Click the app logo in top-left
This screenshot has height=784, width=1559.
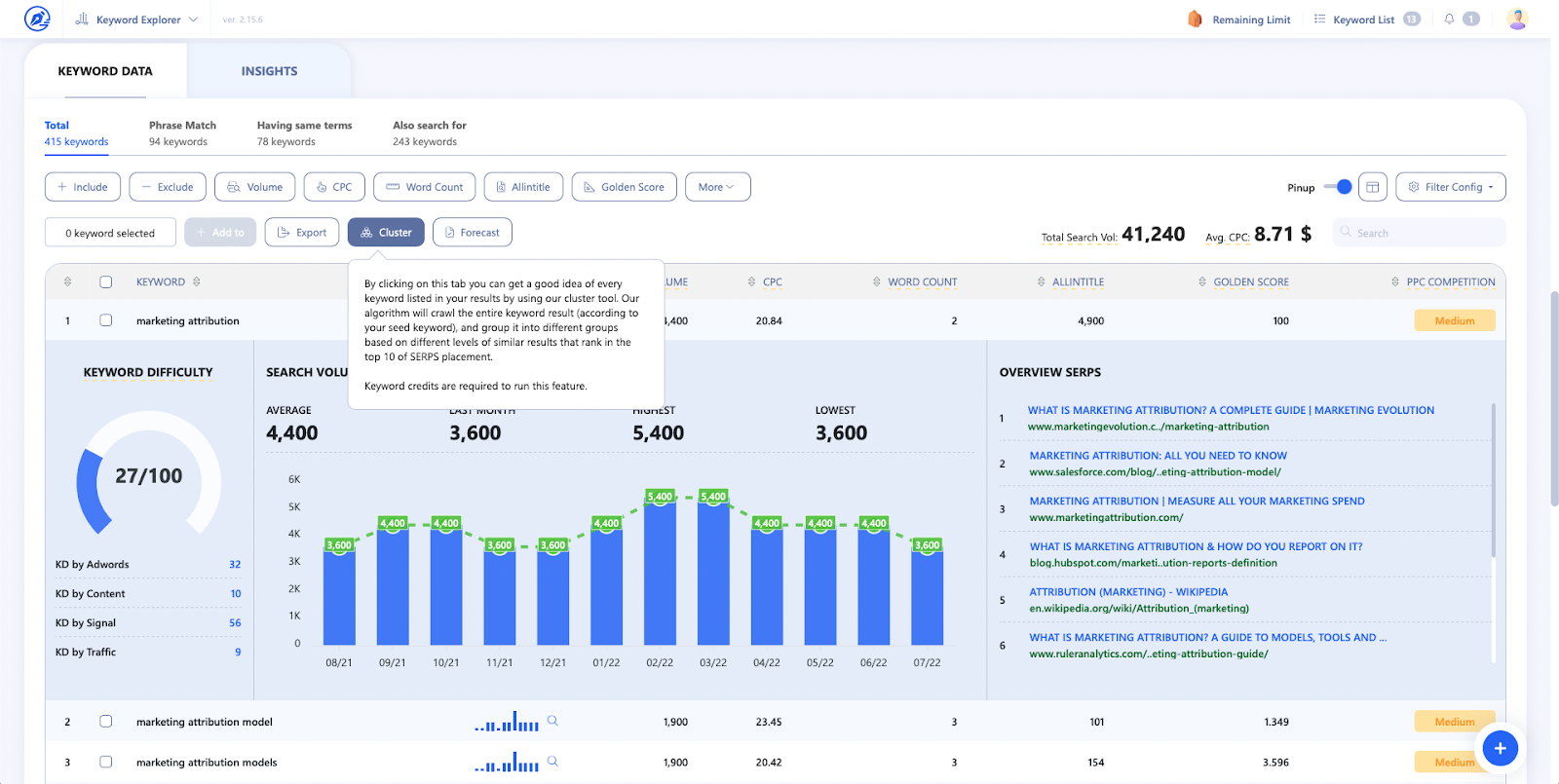(x=37, y=19)
